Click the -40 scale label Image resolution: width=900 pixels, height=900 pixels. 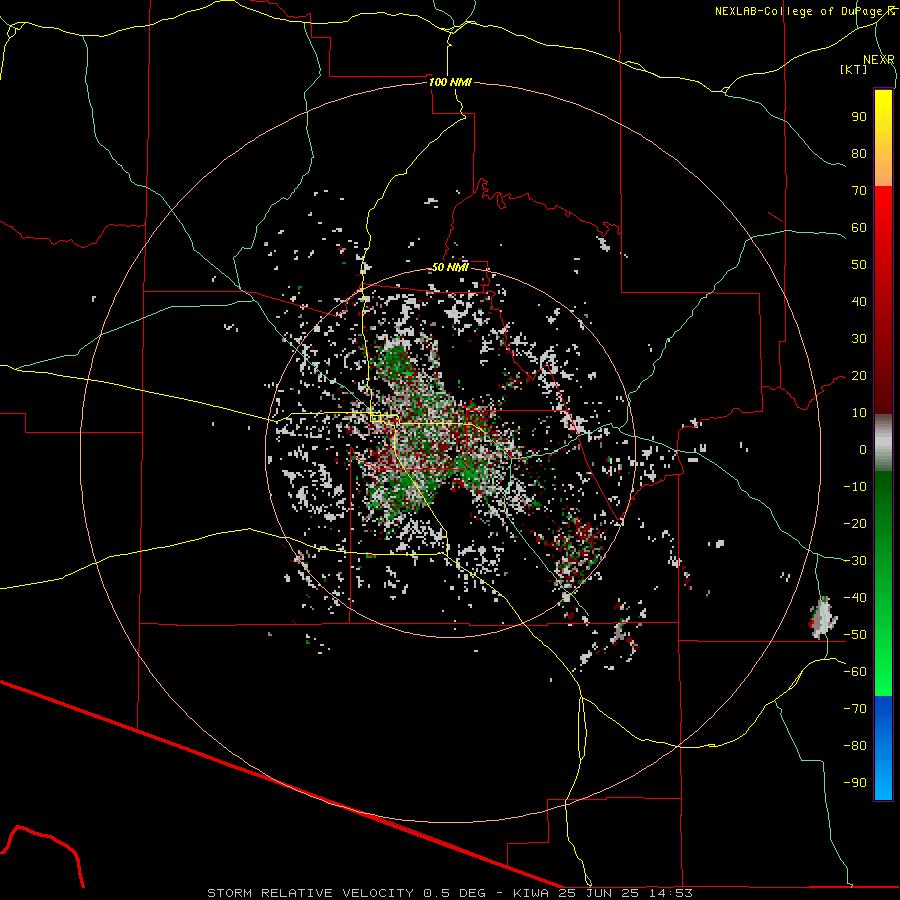pyautogui.click(x=855, y=598)
